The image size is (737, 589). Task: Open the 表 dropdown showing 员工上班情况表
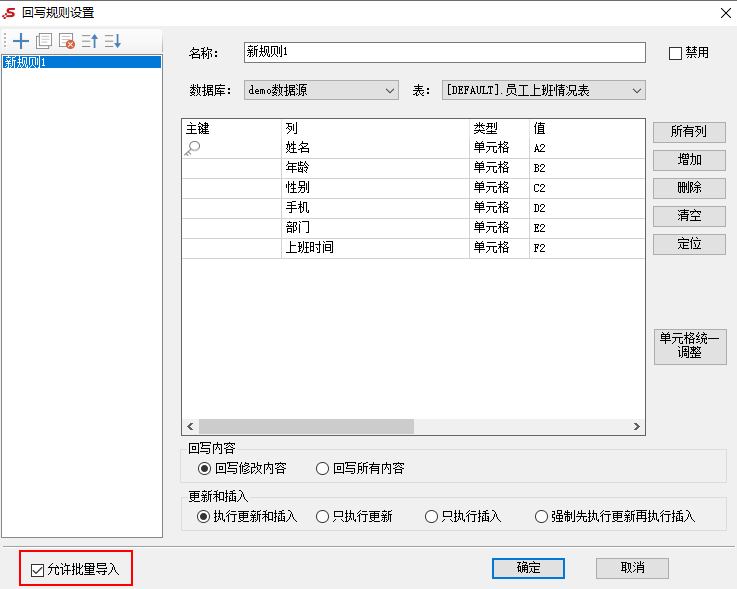tap(543, 90)
